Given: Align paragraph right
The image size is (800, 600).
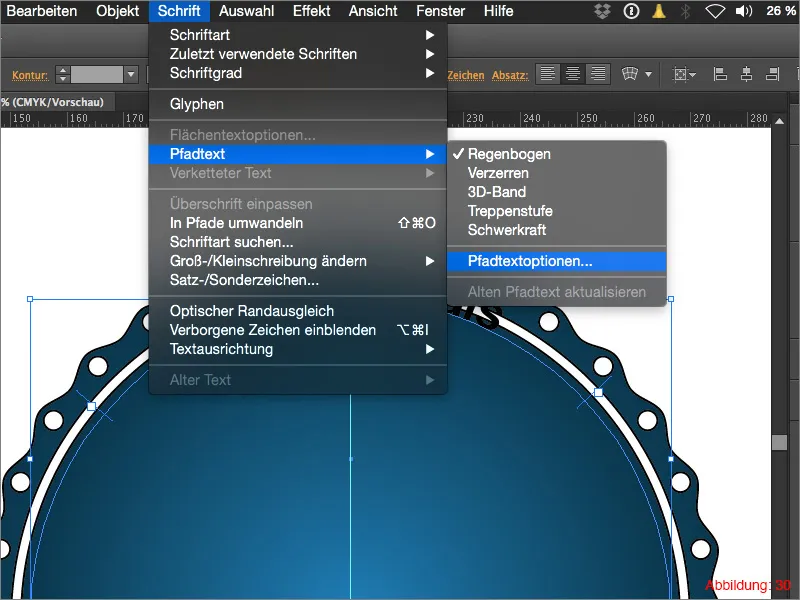Looking at the screenshot, I should 597,74.
